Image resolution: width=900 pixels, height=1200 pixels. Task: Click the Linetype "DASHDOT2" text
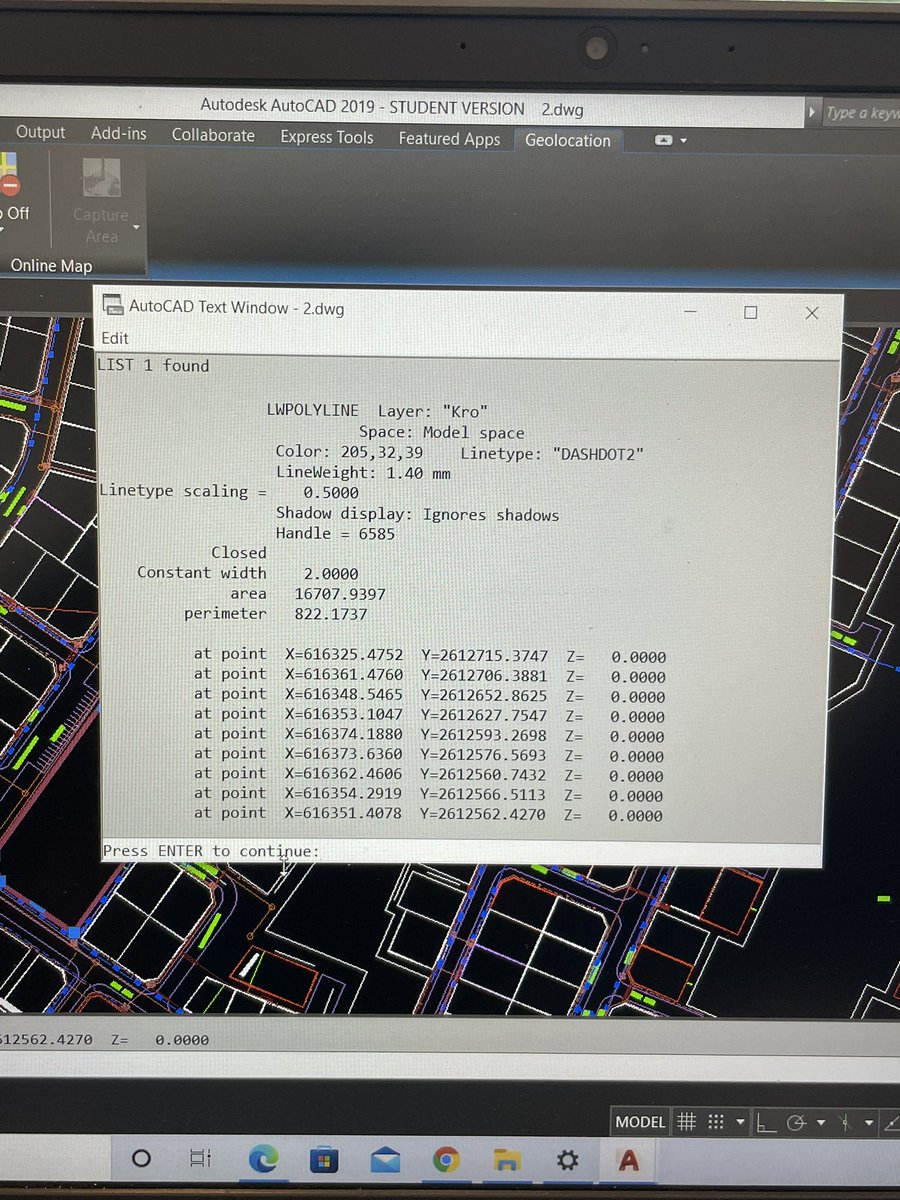point(551,454)
